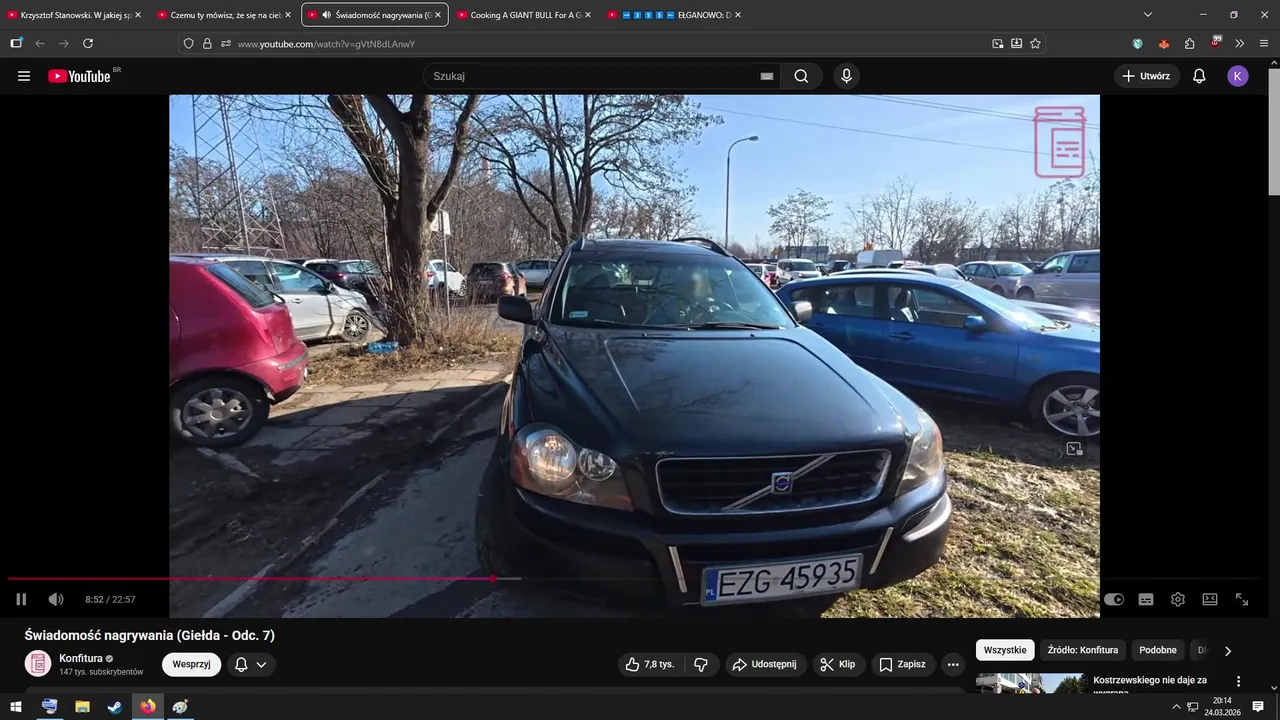Open options menu for Kostrzewskiego video
This screenshot has width=1280, height=720.
tap(1238, 681)
